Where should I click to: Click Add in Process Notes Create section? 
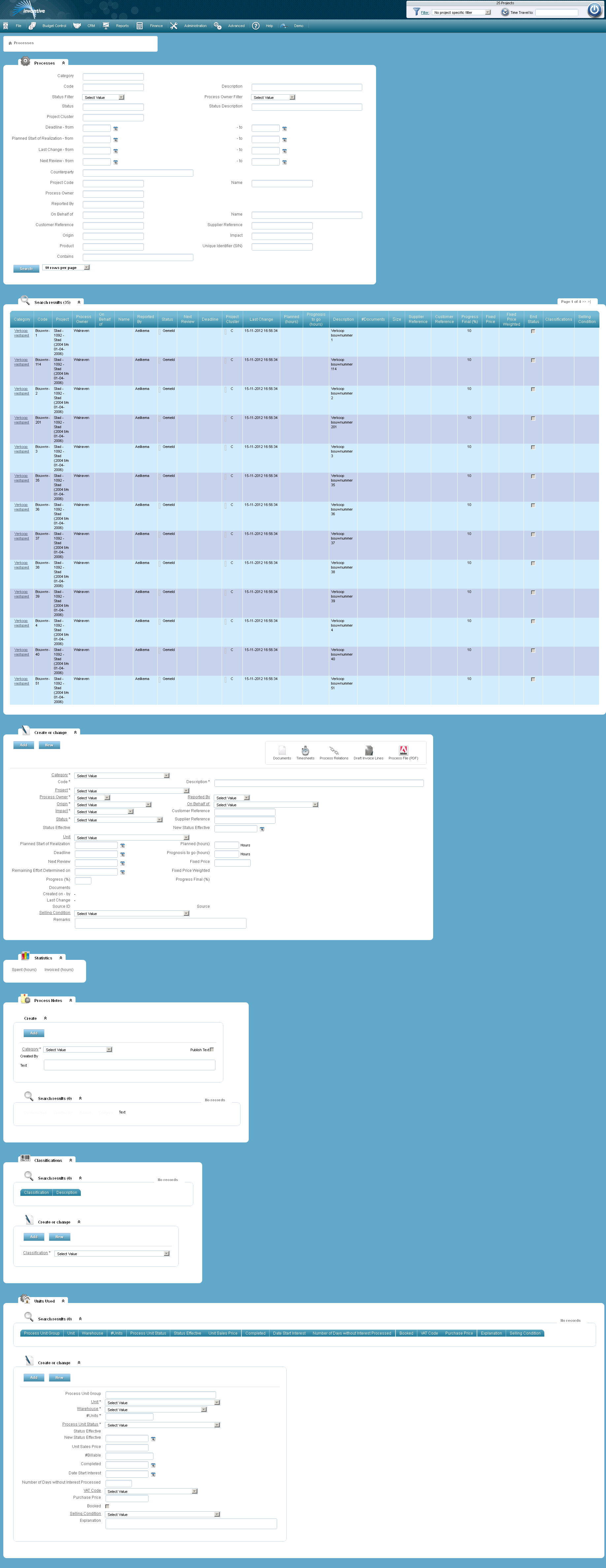[34, 1033]
